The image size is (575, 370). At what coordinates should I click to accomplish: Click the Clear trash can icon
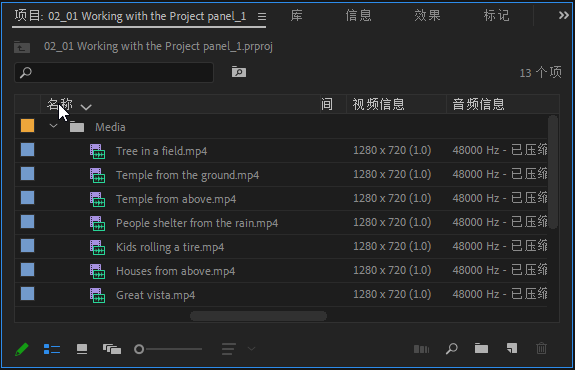(541, 348)
